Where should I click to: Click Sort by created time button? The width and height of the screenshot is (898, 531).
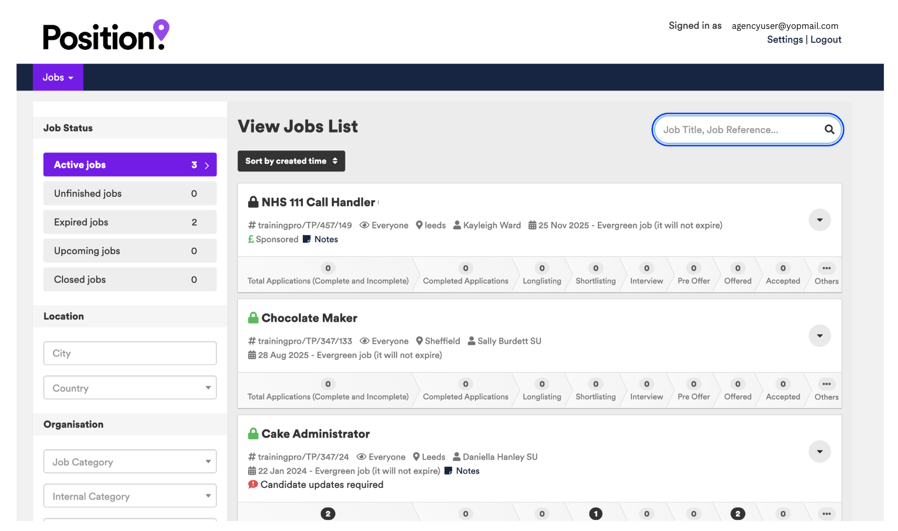291,161
